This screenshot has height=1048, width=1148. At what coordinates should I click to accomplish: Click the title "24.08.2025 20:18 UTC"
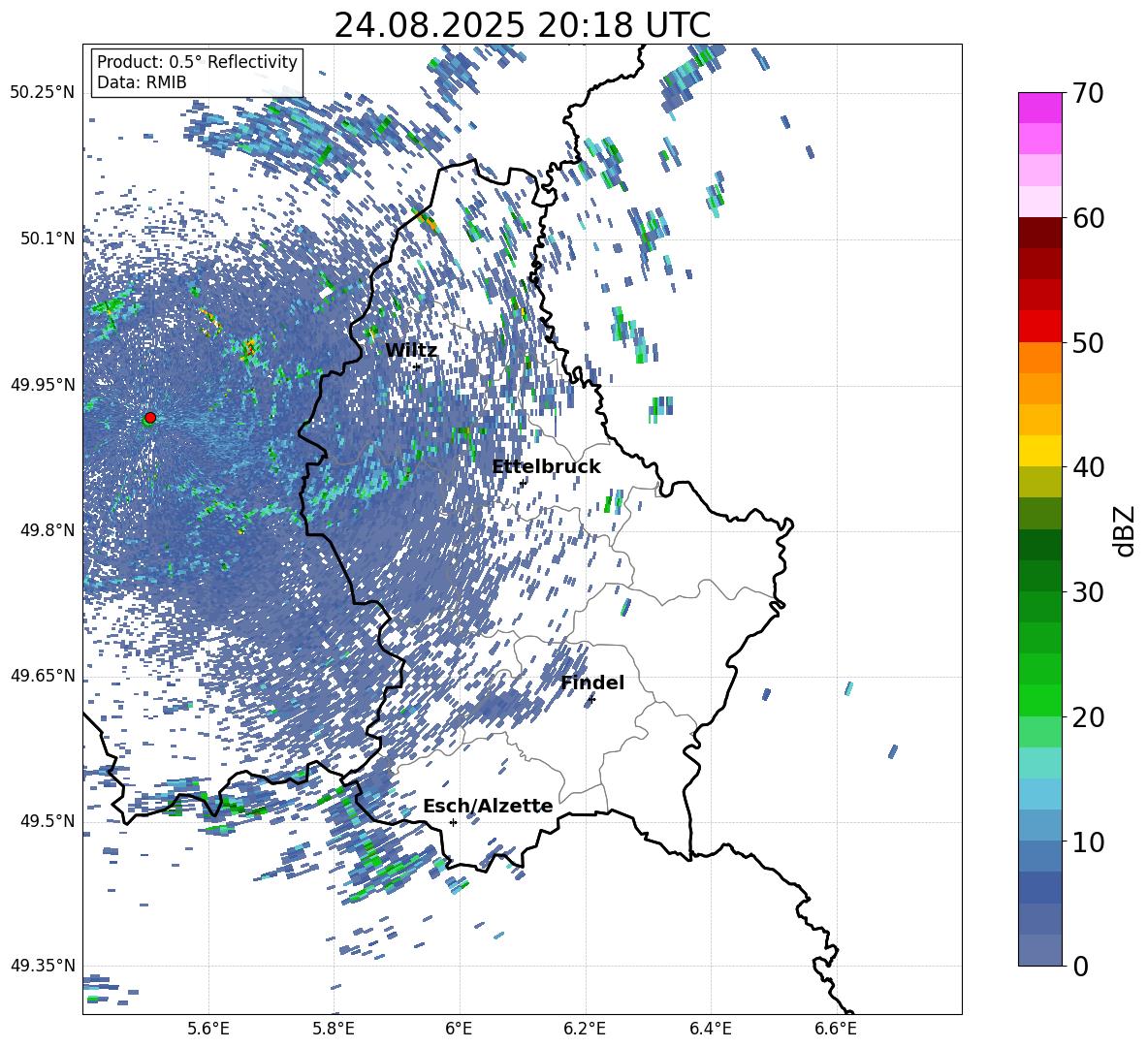[522, 25]
